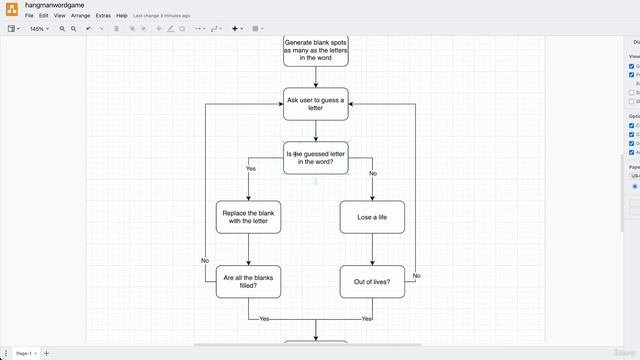Expand the Table dropdown arrow
This screenshot has height=360, width=640.
pos(262,29)
